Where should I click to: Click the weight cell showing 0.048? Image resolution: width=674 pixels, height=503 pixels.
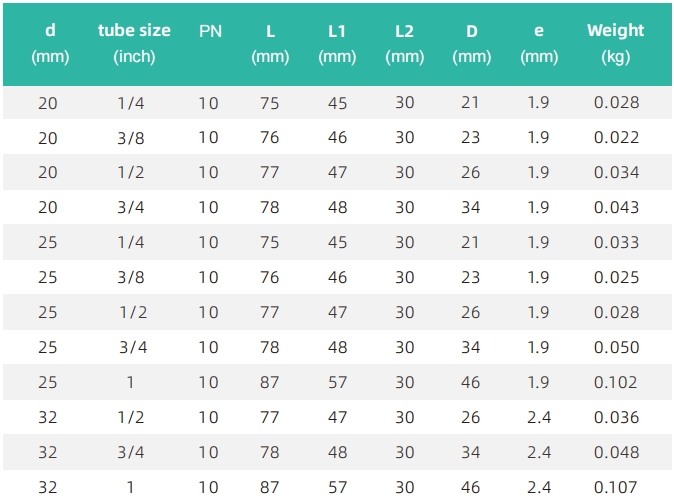pyautogui.click(x=616, y=452)
